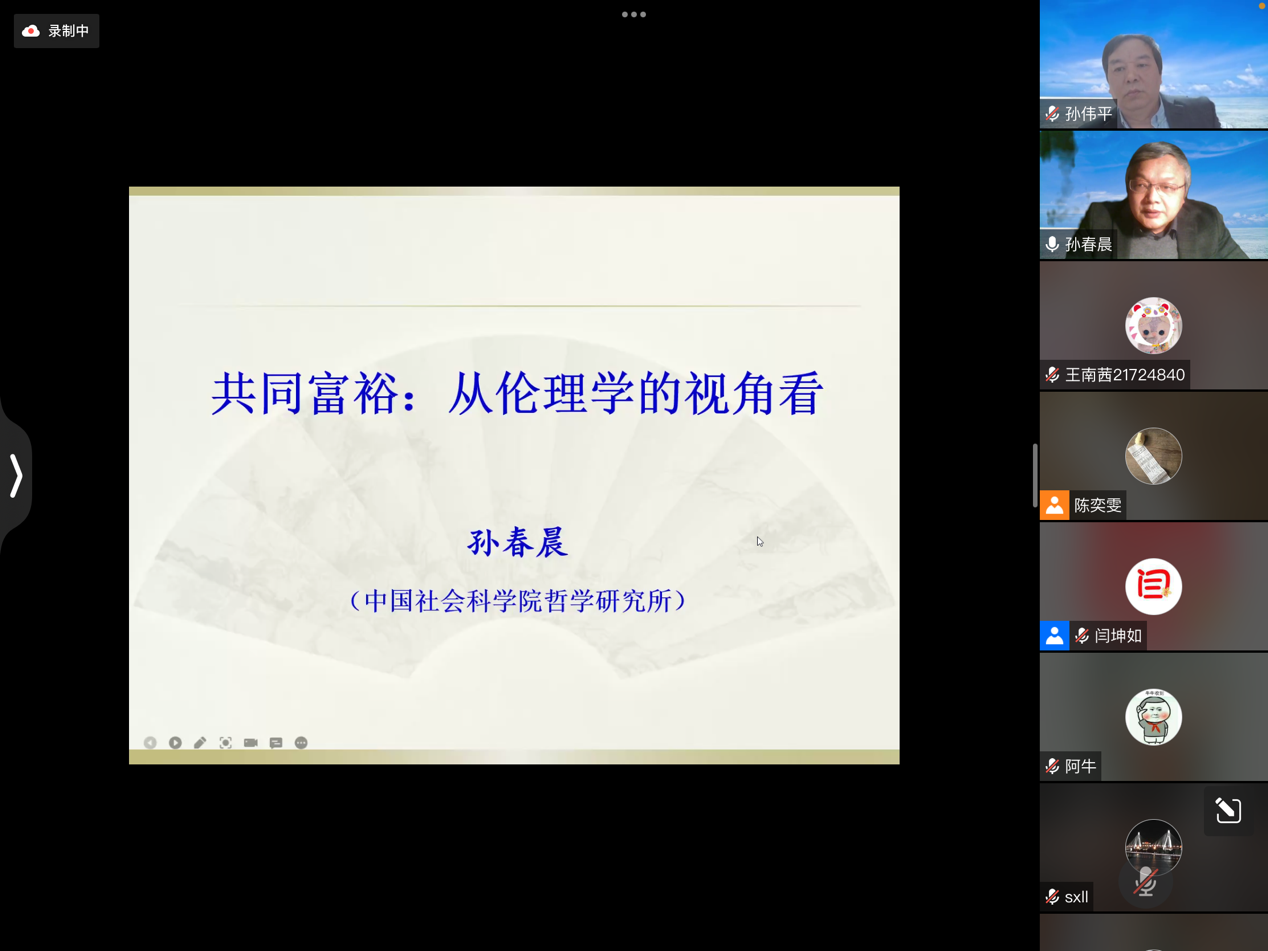Viewport: 1268px width, 951px height.
Task: Click the blue host badge beside 闫坤如
Action: click(x=1054, y=636)
